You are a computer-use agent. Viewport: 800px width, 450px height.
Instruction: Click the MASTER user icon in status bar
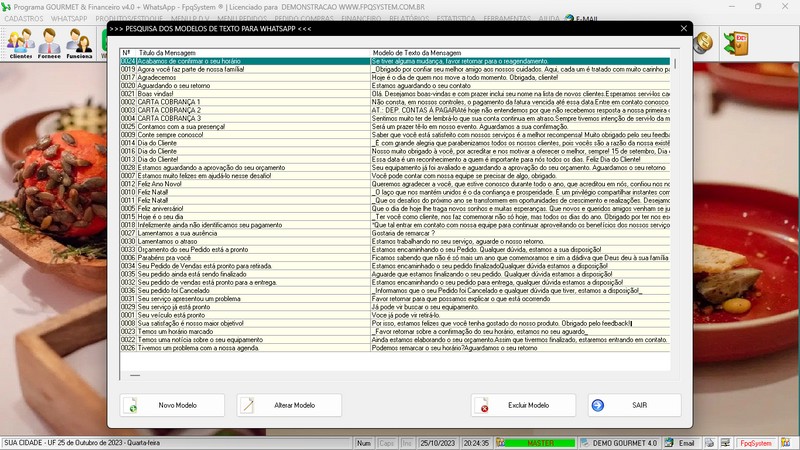501,443
